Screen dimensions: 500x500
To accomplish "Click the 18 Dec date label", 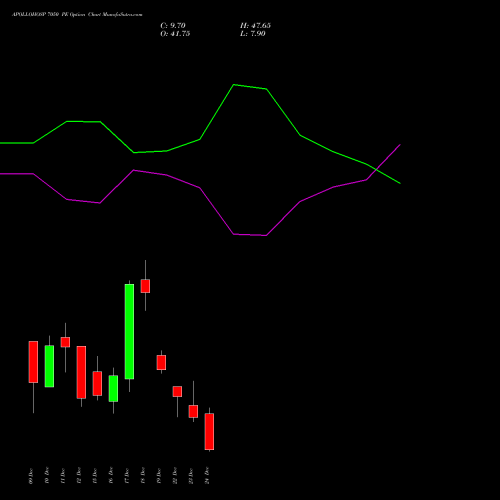I will 143,476.
